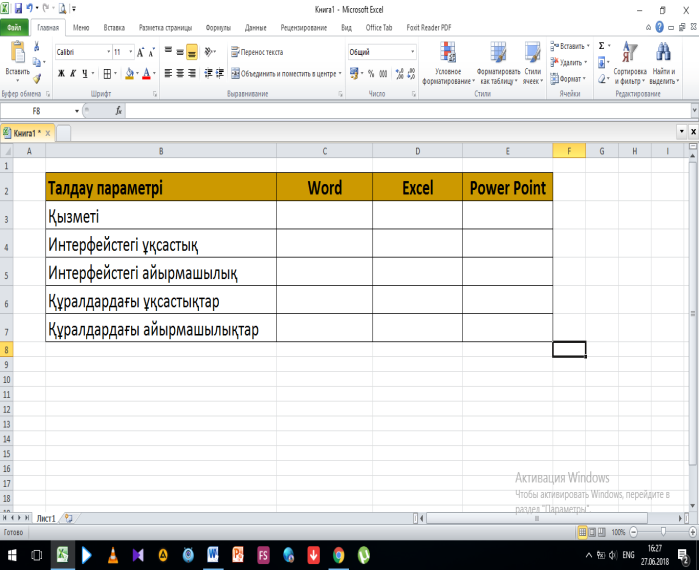This screenshot has width=699, height=570.
Task: Increase font size with the large A icon
Action: point(140,53)
